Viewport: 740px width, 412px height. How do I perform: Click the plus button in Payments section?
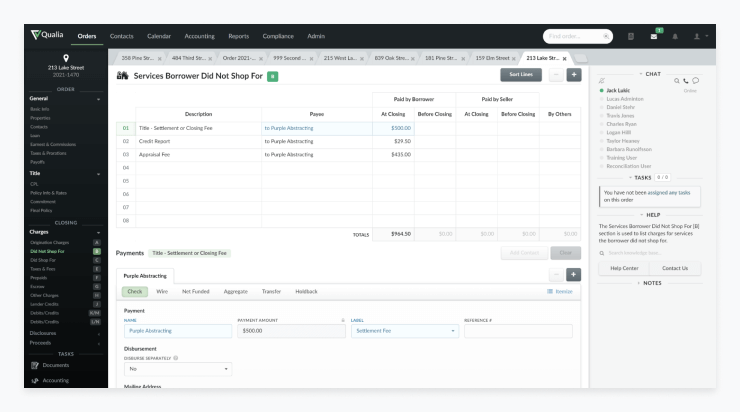tap(573, 275)
